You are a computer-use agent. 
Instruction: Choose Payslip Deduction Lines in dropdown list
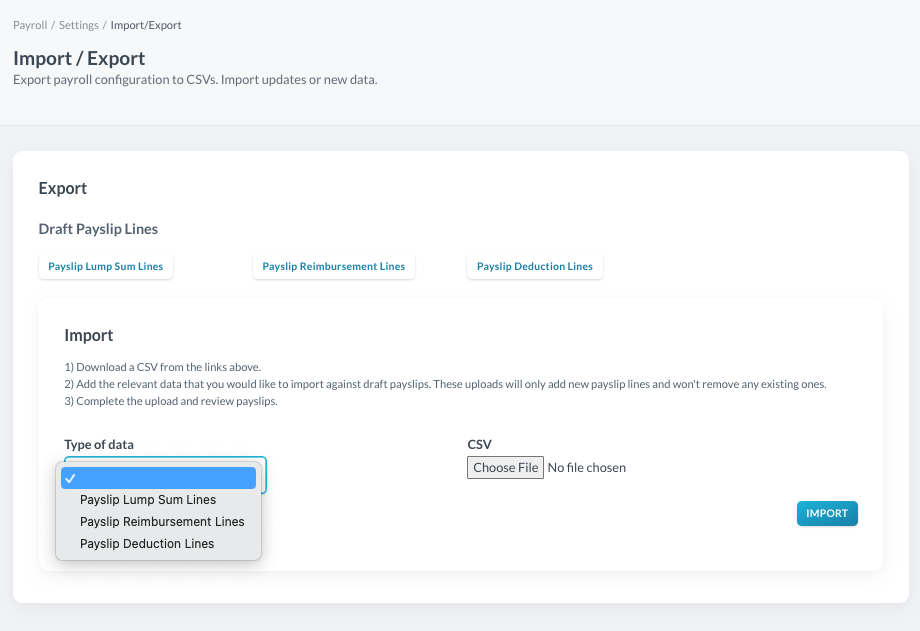147,544
